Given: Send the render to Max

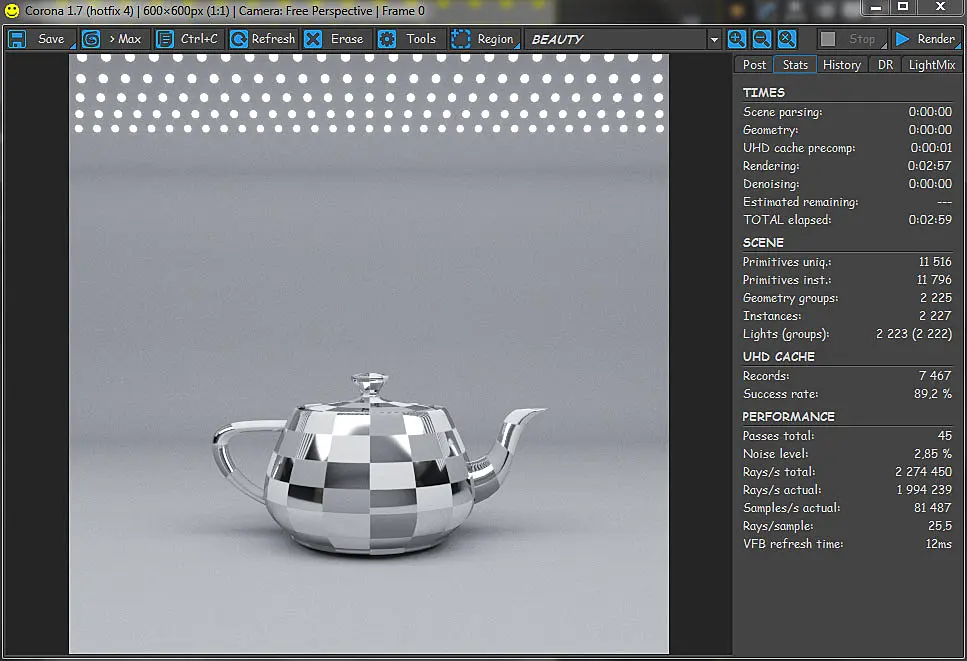Looking at the screenshot, I should click(x=115, y=39).
